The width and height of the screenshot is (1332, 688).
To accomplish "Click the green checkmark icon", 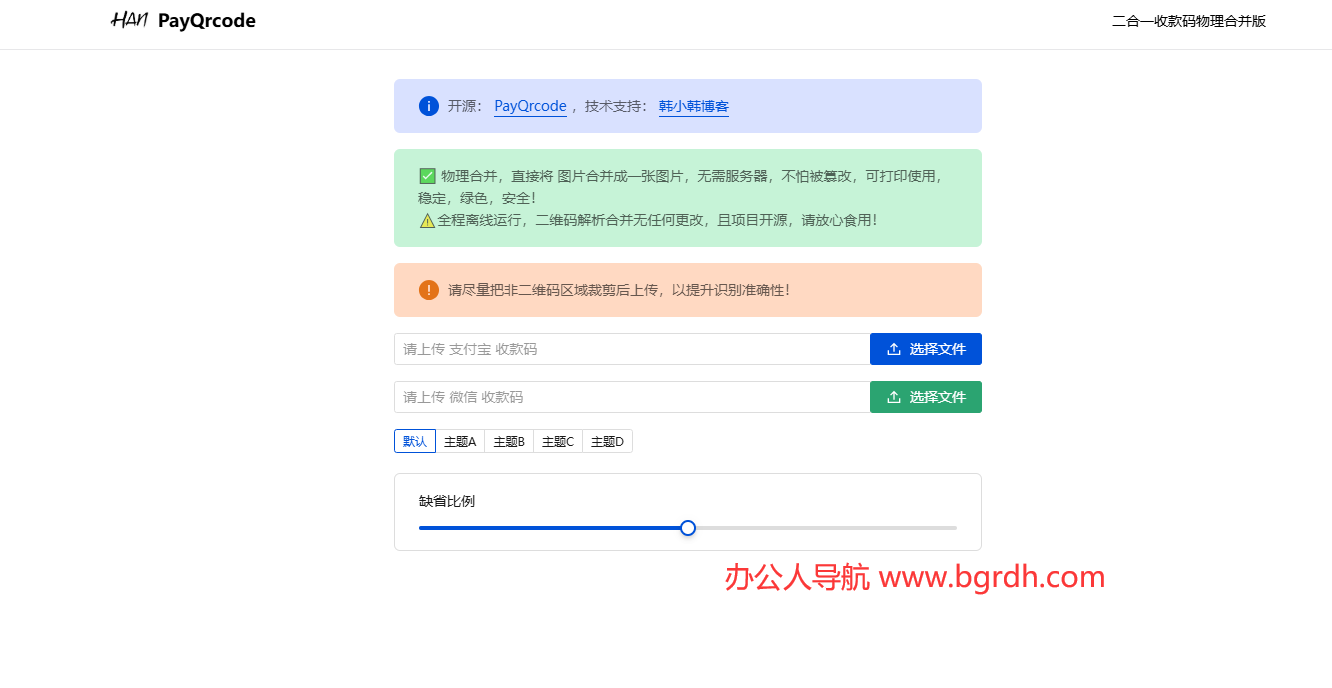I will click(425, 175).
